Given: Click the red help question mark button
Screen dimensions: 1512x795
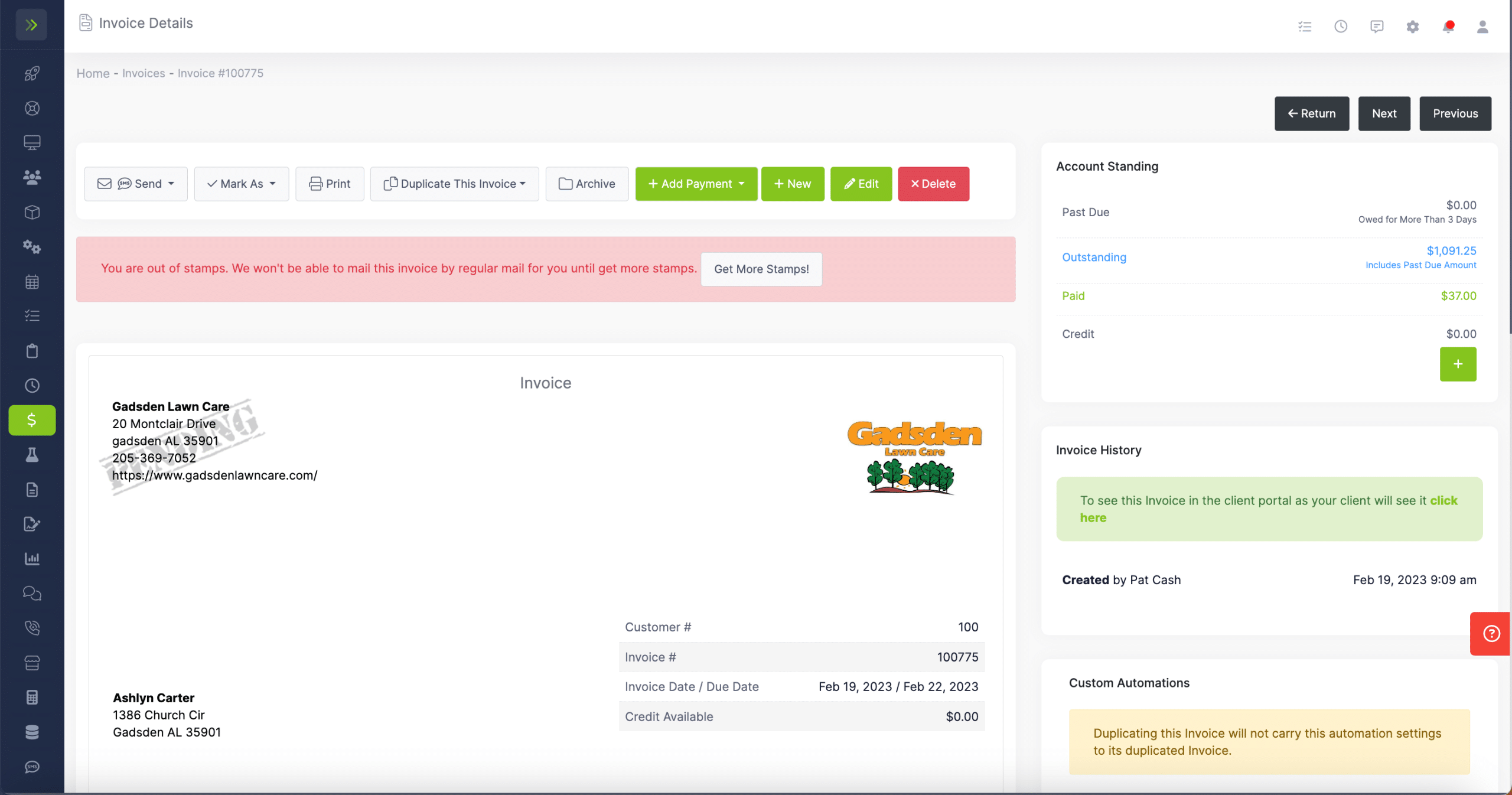Looking at the screenshot, I should click(1491, 633).
